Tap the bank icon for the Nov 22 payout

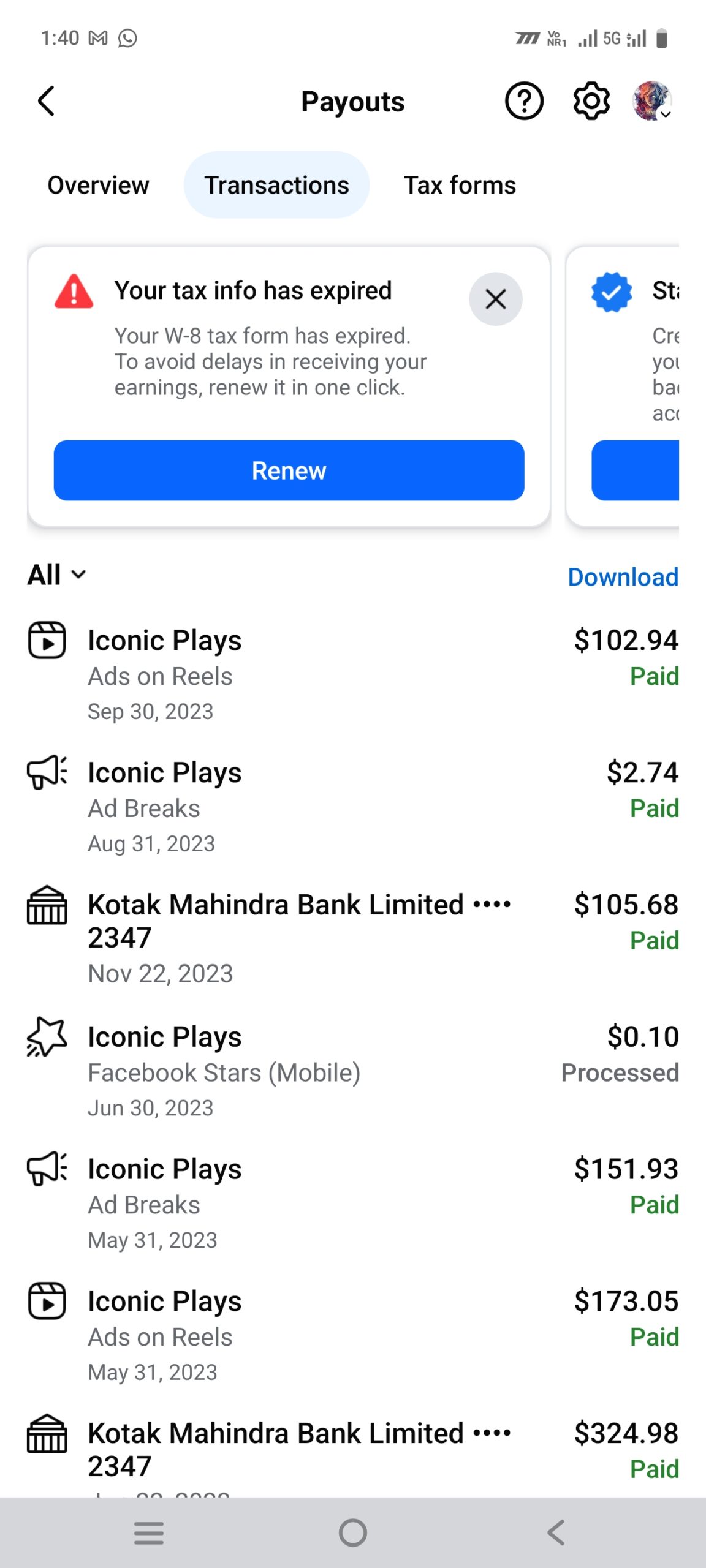(47, 905)
